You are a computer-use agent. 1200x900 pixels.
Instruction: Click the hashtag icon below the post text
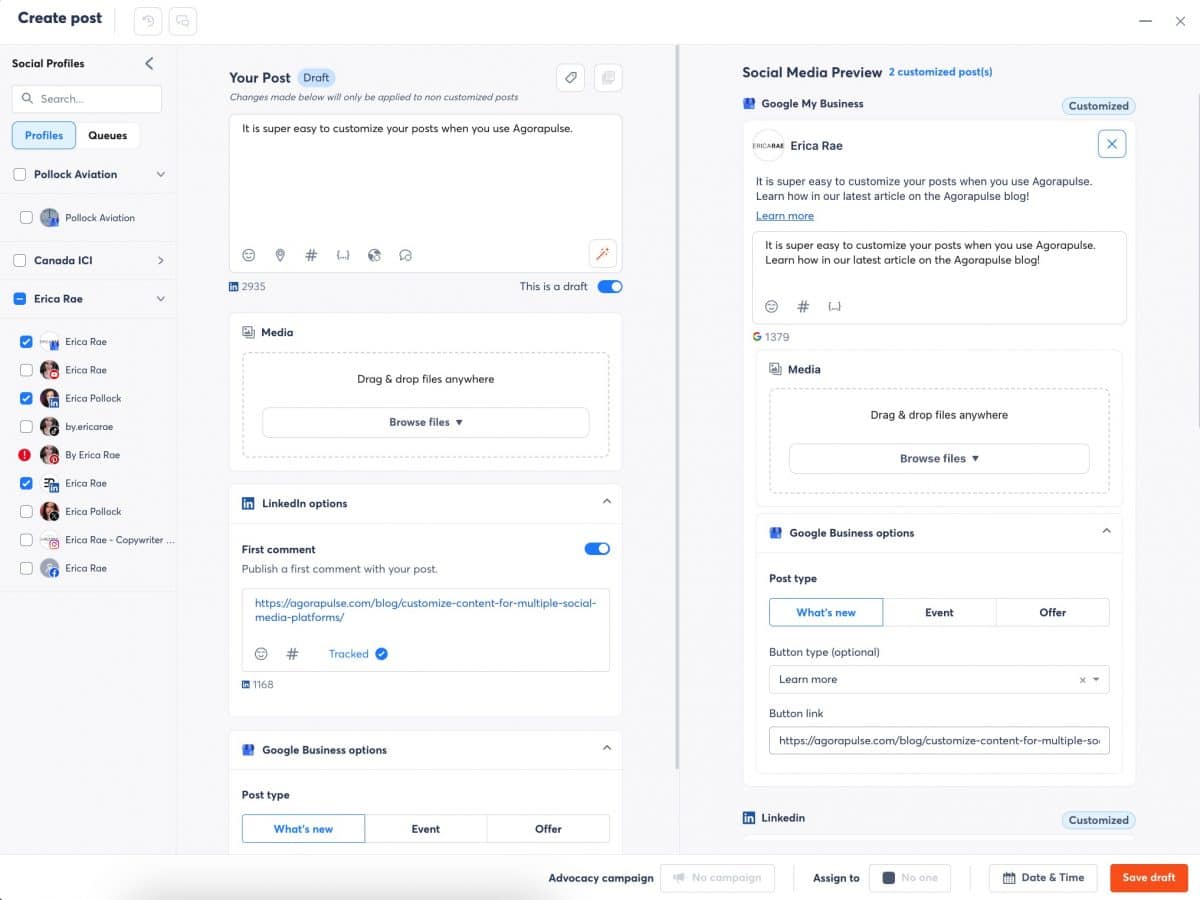(x=311, y=255)
